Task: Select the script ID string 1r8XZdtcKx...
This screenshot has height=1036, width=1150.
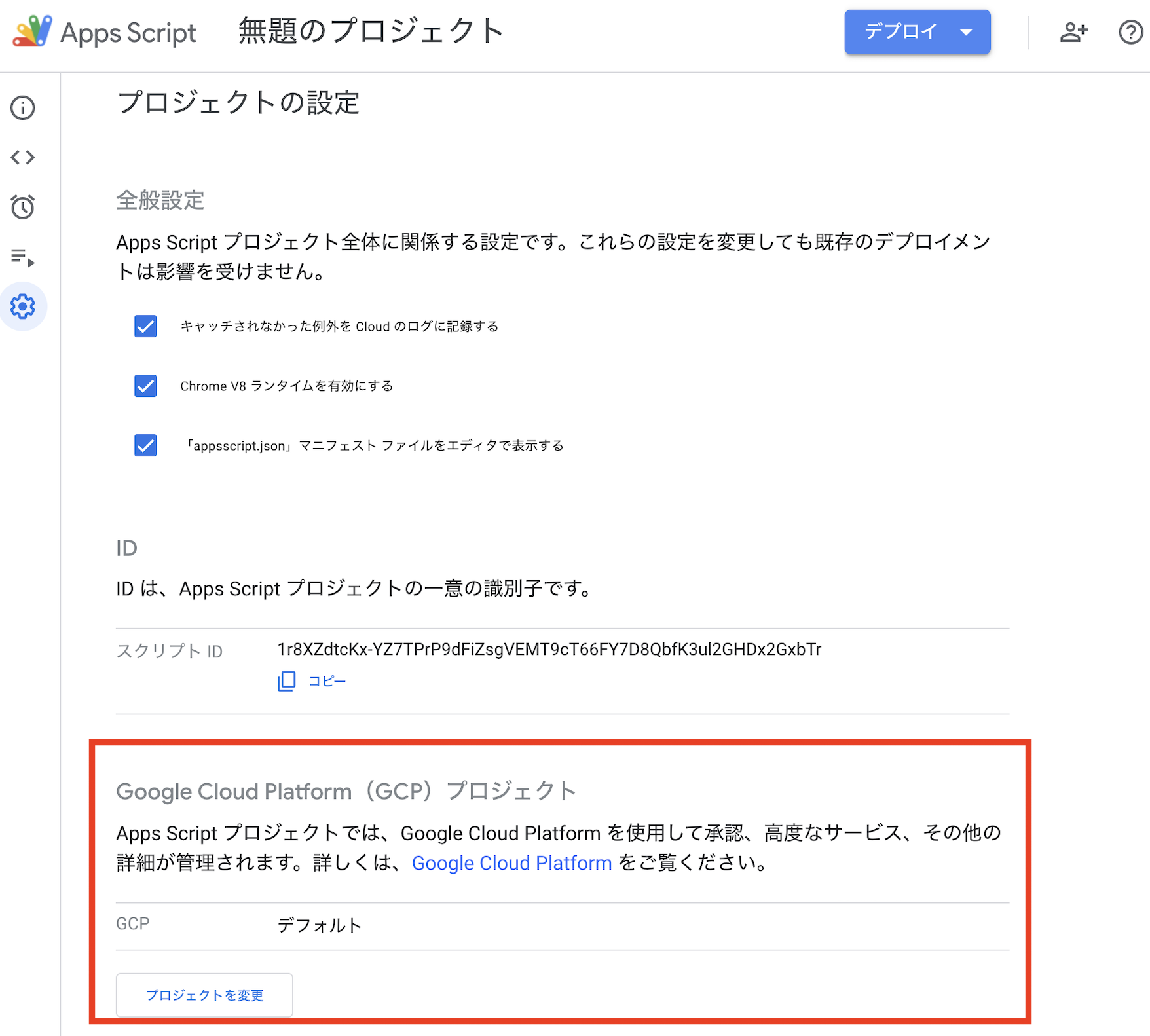Action: 549,650
